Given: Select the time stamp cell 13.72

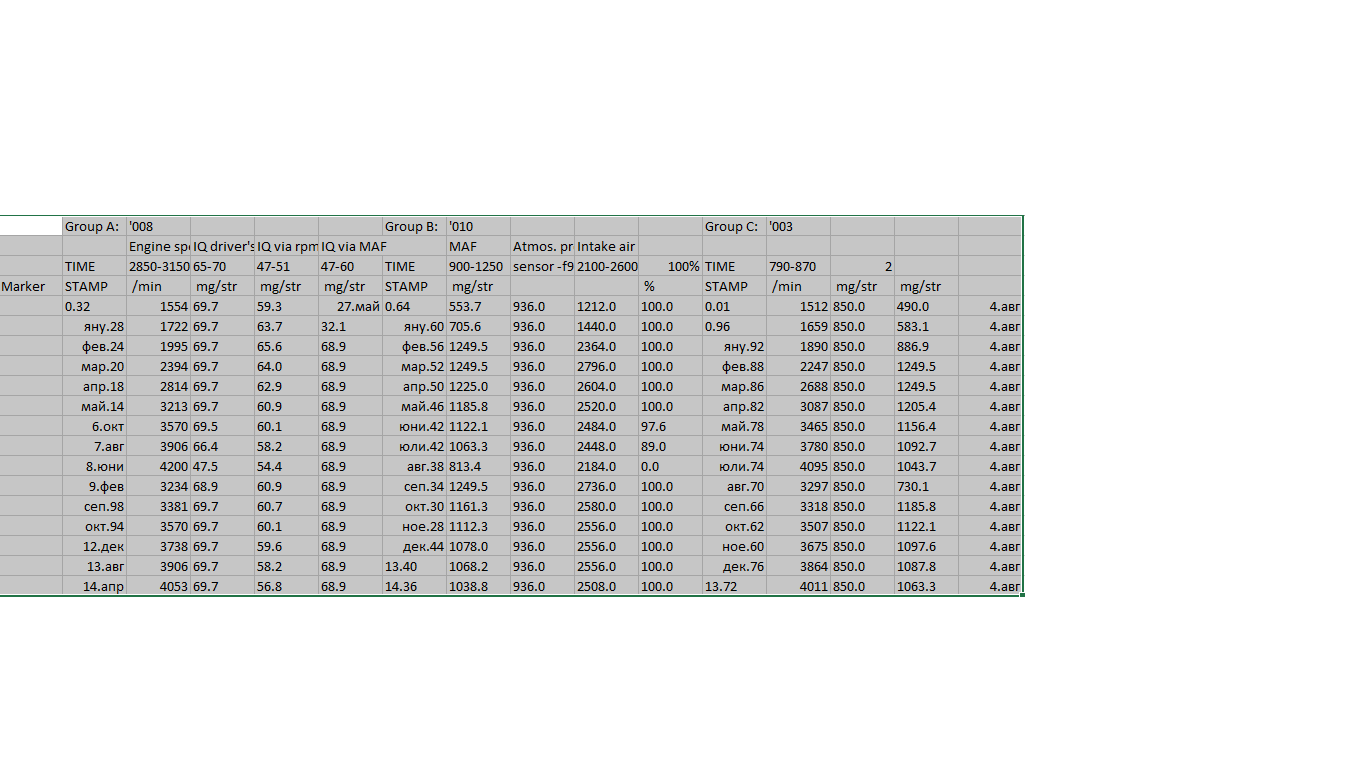Looking at the screenshot, I should point(734,586).
